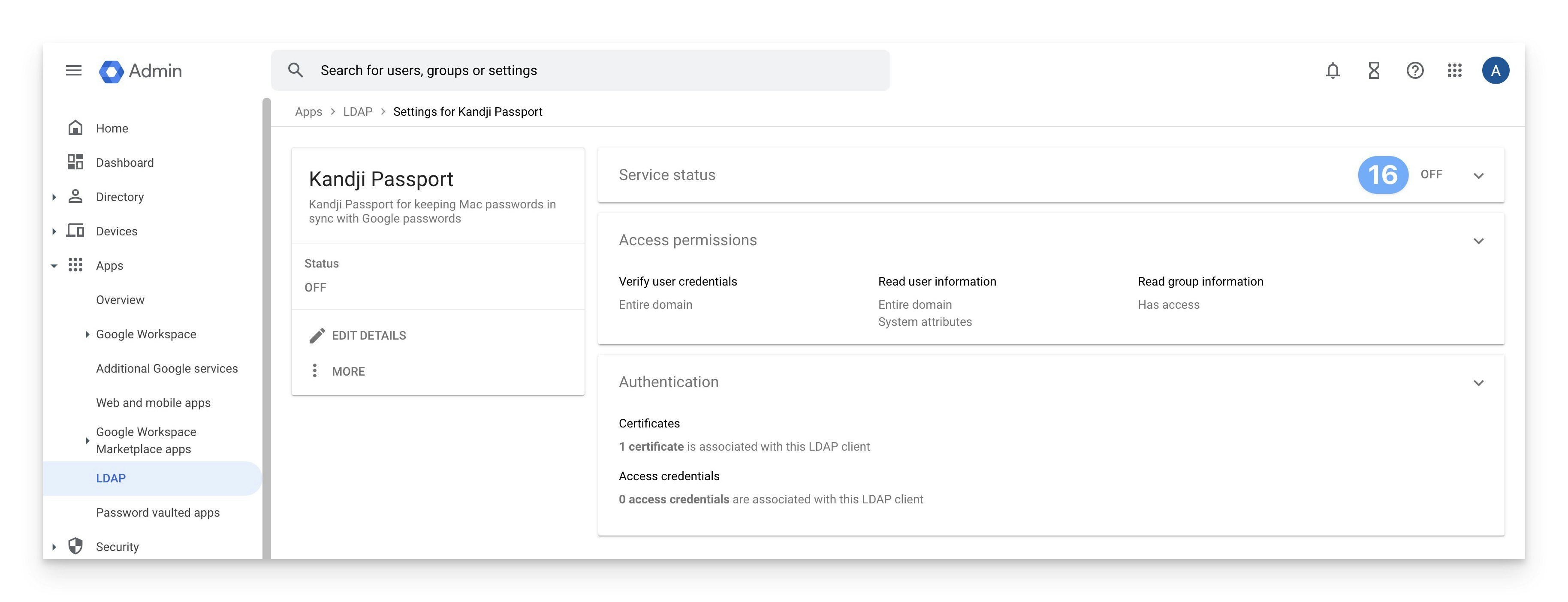The height and width of the screenshot is (602, 1568).
Task: Expand the Access permissions section
Action: point(1478,241)
